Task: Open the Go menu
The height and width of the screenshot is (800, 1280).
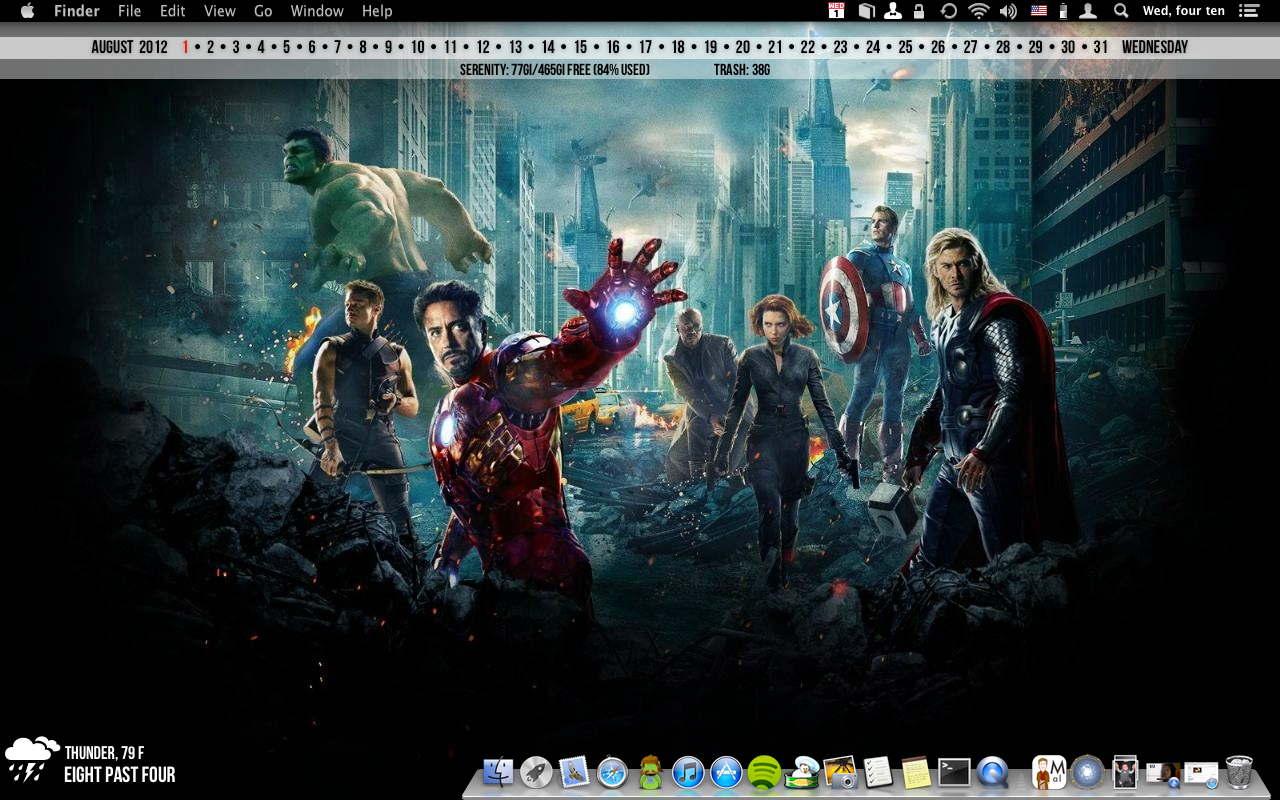Action: (263, 11)
